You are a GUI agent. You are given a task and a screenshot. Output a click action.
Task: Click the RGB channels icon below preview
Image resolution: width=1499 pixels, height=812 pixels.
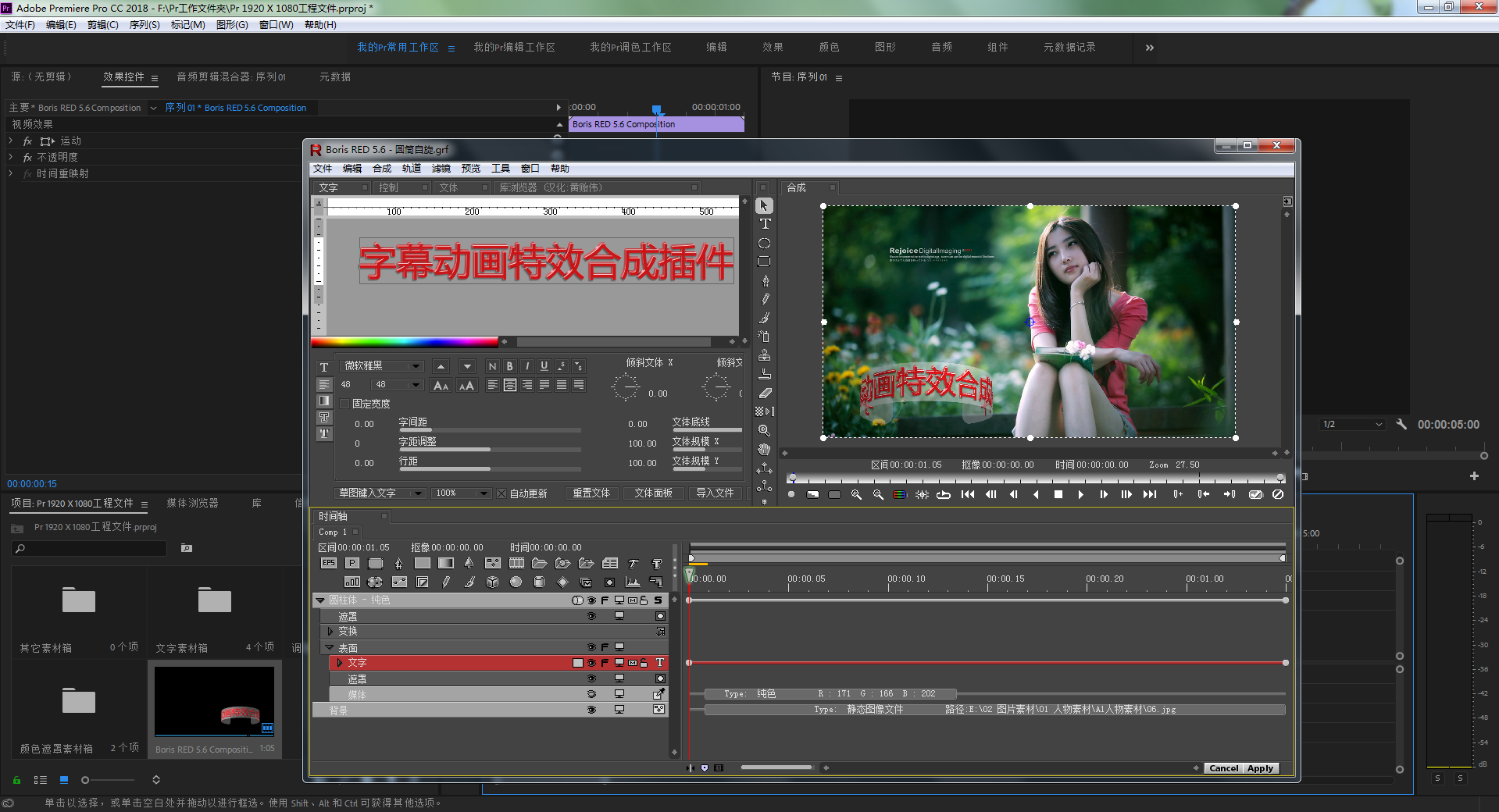[900, 494]
